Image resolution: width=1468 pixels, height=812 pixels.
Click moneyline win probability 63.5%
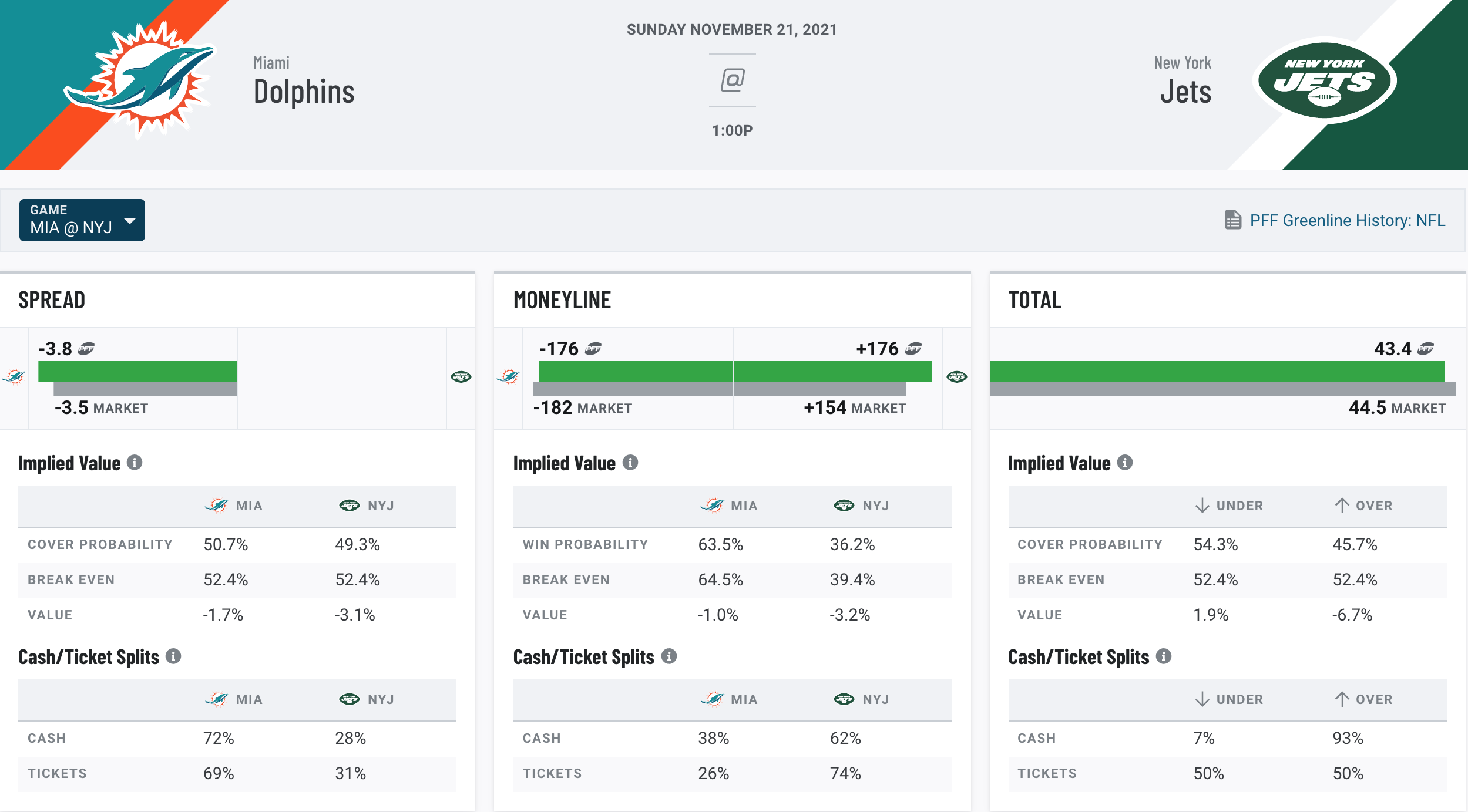[720, 544]
